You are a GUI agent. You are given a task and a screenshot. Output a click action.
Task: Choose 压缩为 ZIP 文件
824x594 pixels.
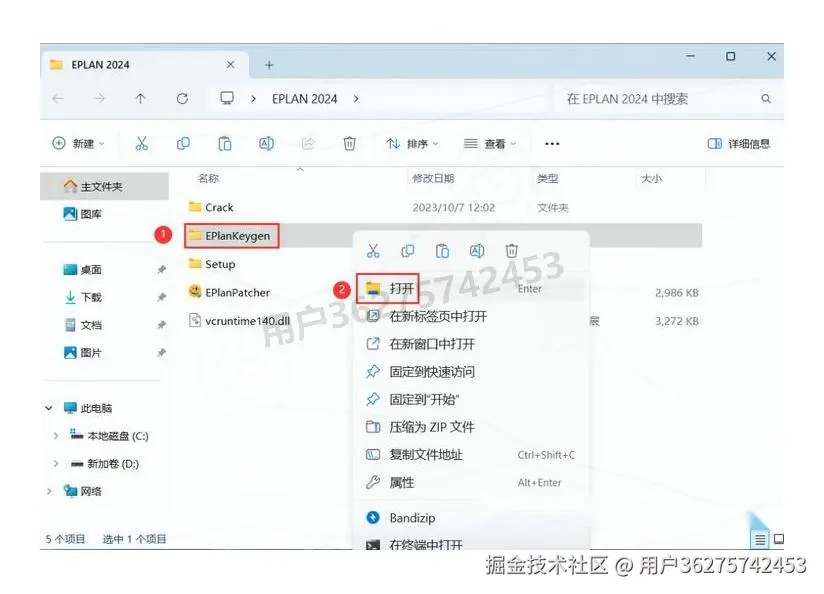point(471,427)
